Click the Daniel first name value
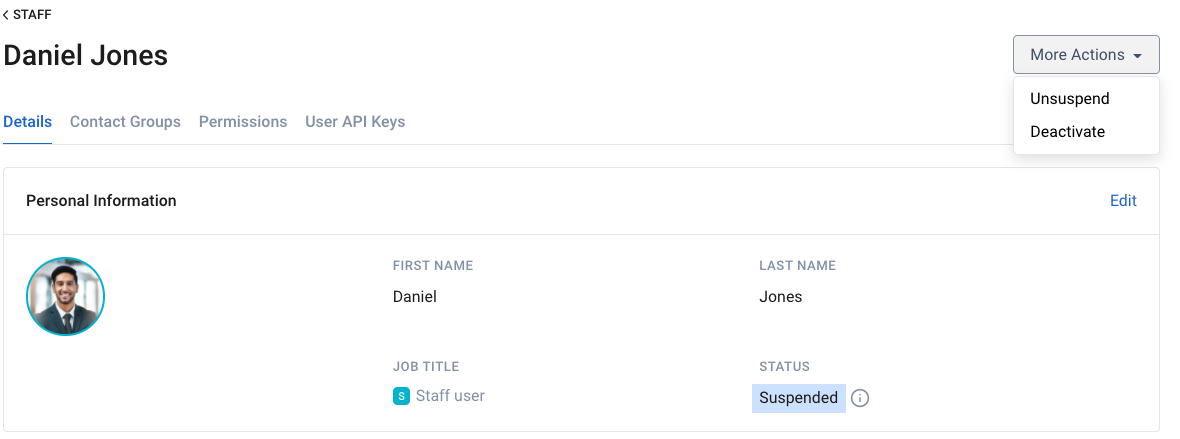 tap(415, 297)
